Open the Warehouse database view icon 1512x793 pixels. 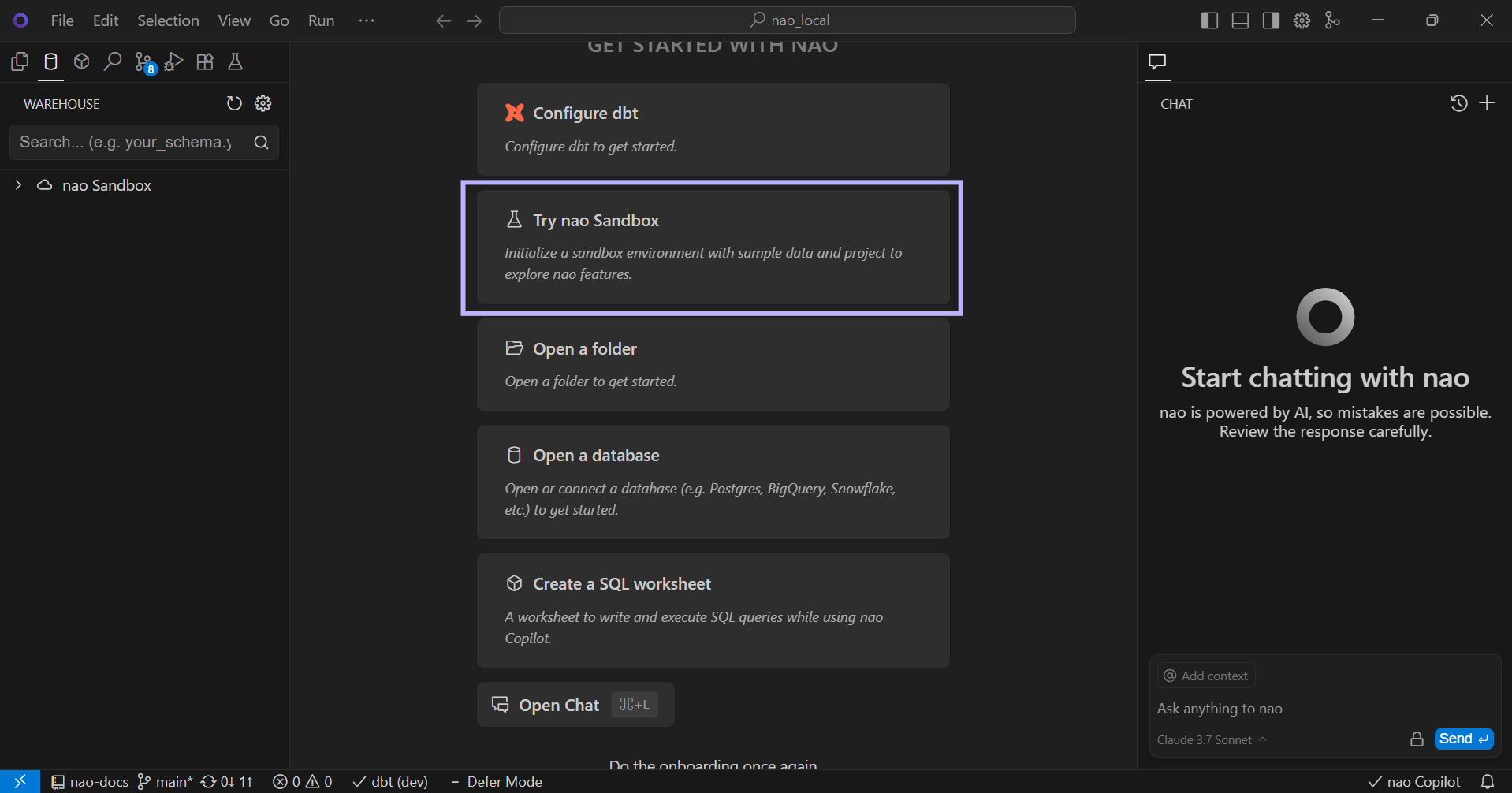[50, 61]
